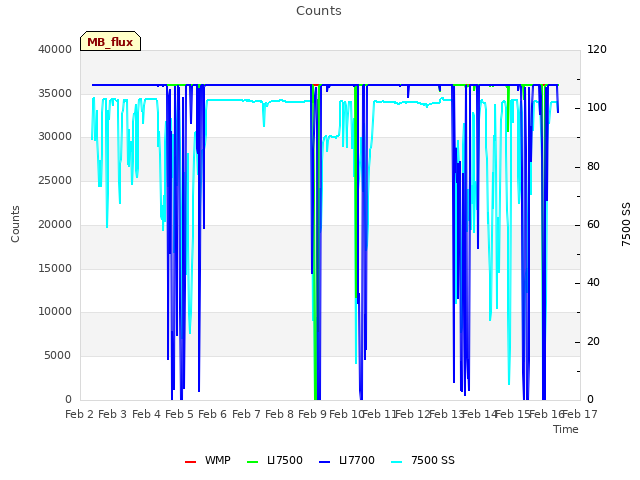Click the red WMP legend color marker
This screenshot has width=640, height=480.
click(x=190, y=462)
